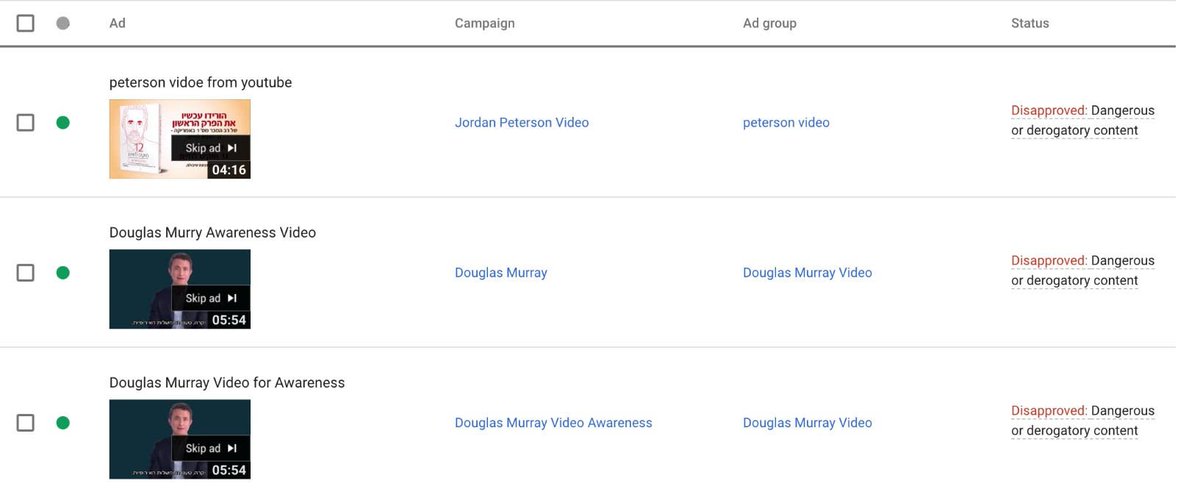Toggle green status dot of Douglas Murry Awareness Video
Image resolution: width=1200 pixels, height=489 pixels.
coord(63,273)
